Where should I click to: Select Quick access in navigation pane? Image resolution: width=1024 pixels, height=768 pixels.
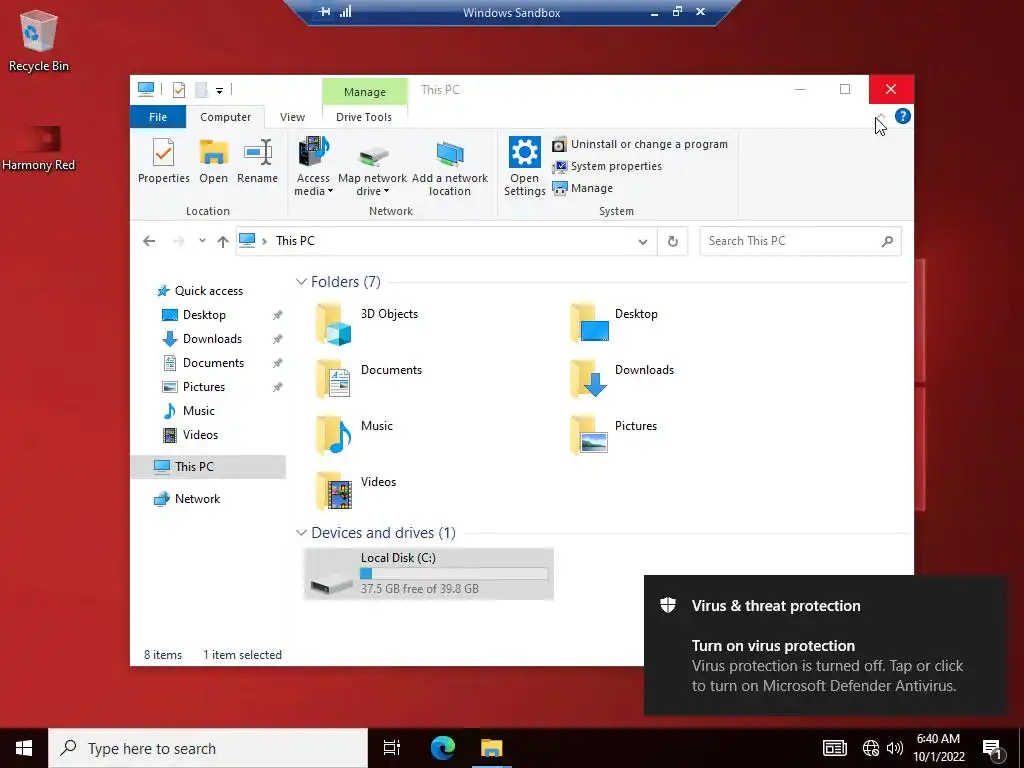[200, 291]
